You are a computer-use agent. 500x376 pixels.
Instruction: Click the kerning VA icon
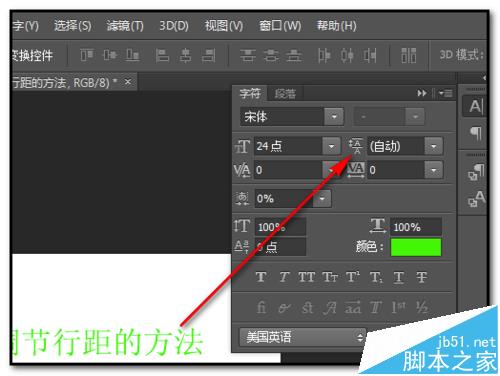pos(242,170)
